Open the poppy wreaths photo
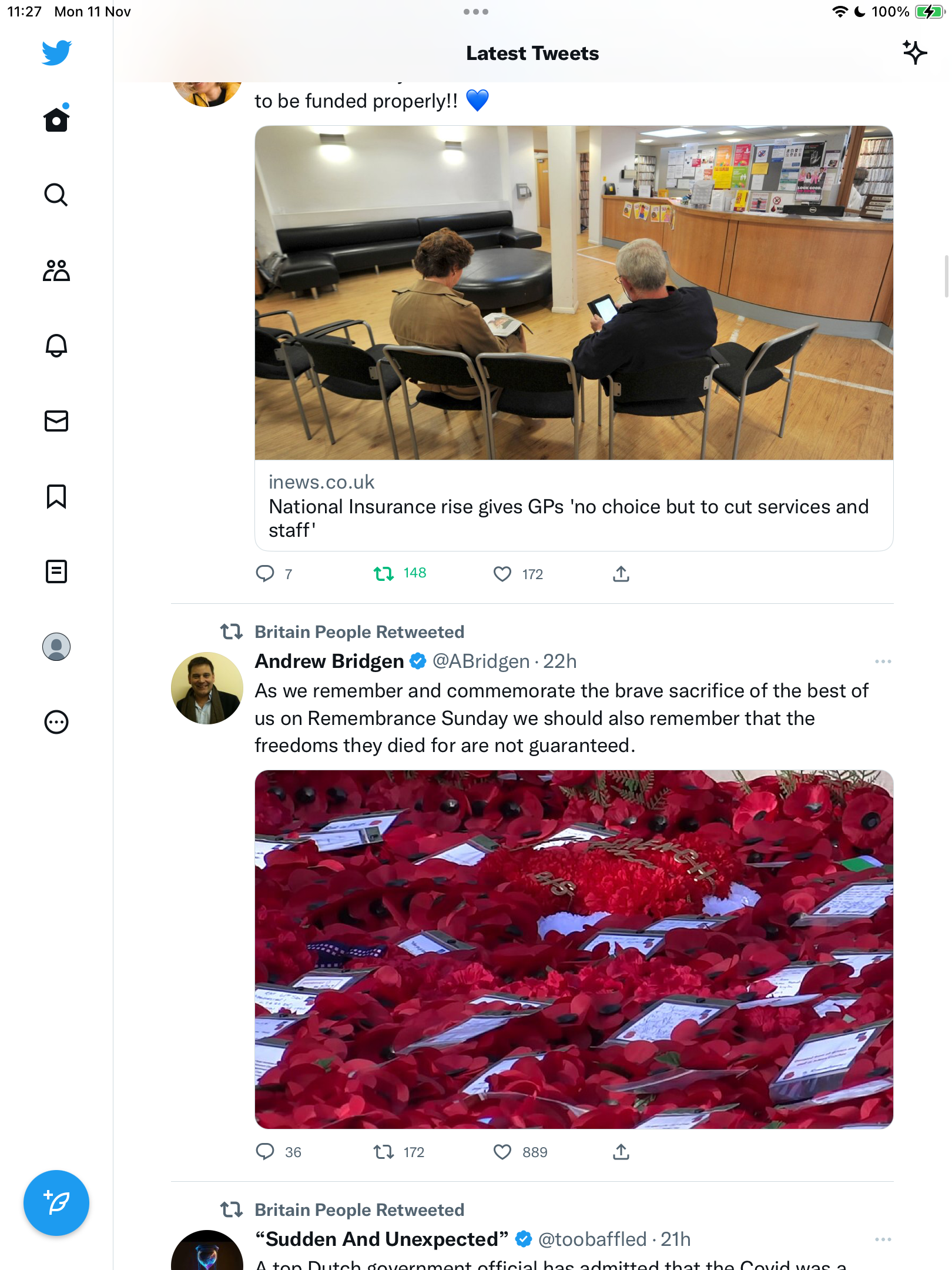The height and width of the screenshot is (1270, 952). point(574,949)
